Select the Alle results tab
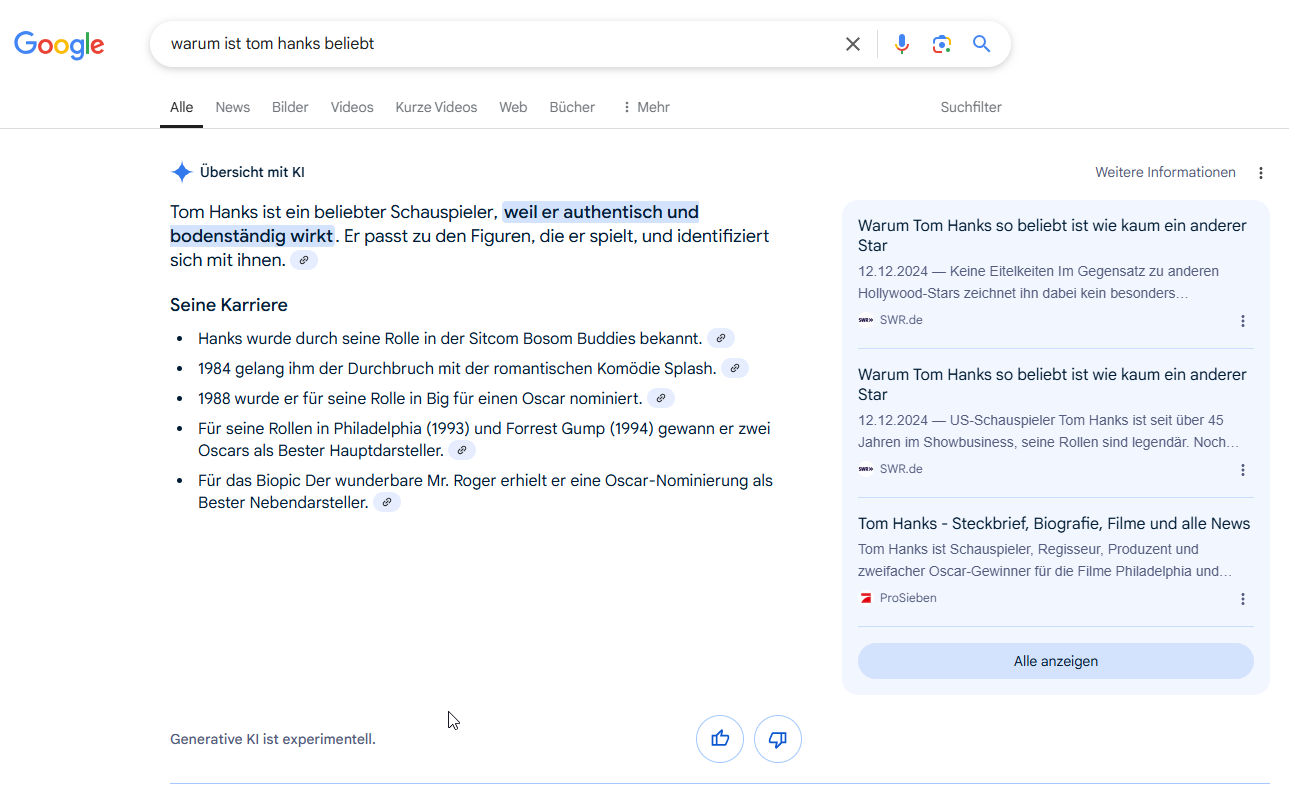Viewport: 1289px width, 798px height. pyautogui.click(x=181, y=107)
